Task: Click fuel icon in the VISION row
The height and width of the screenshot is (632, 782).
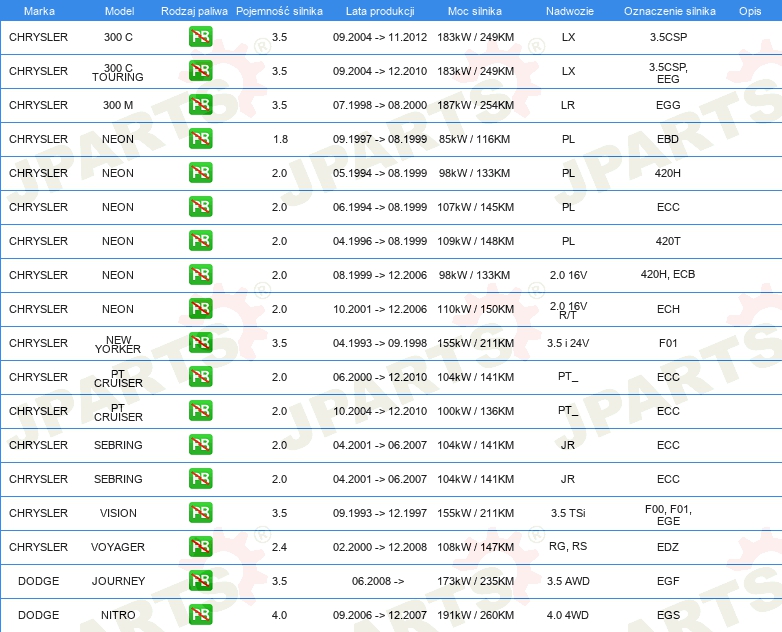Action: (200, 512)
